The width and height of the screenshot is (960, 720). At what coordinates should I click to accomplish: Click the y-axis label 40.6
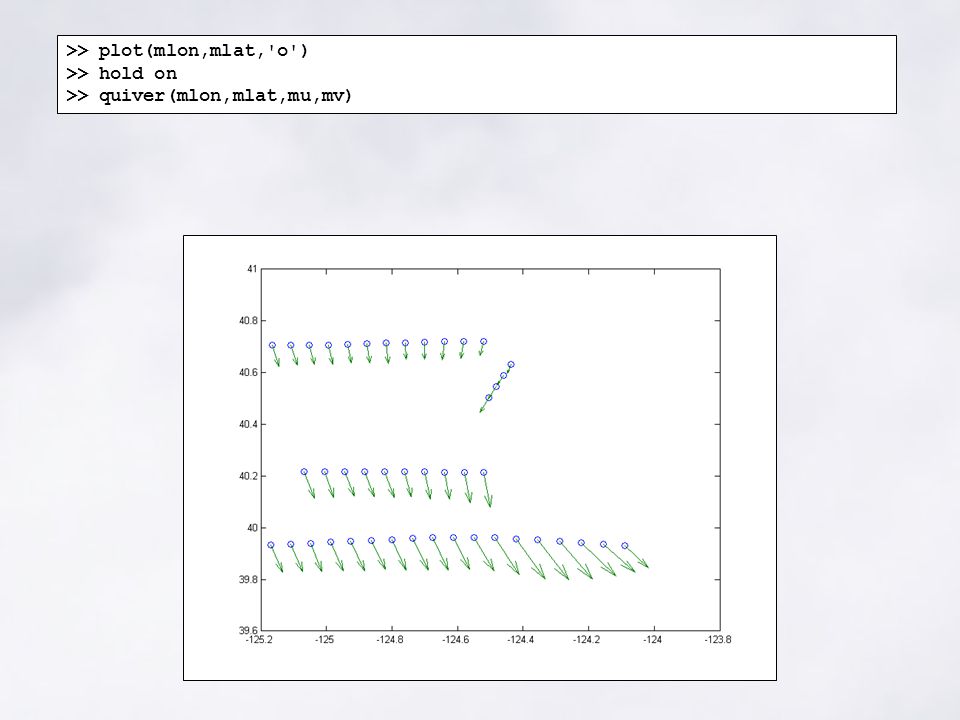tap(249, 372)
